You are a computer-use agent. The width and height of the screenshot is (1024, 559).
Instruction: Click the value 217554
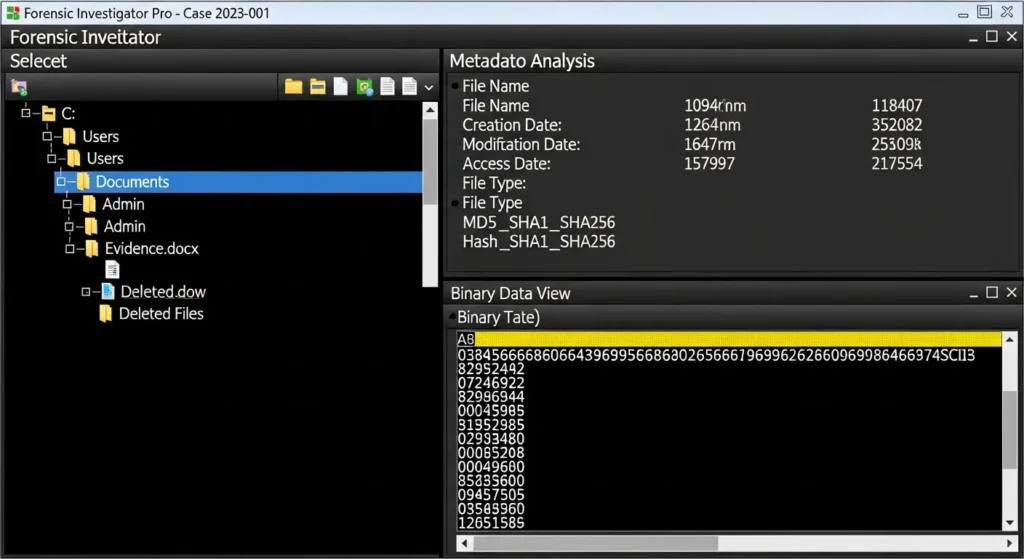click(897, 163)
